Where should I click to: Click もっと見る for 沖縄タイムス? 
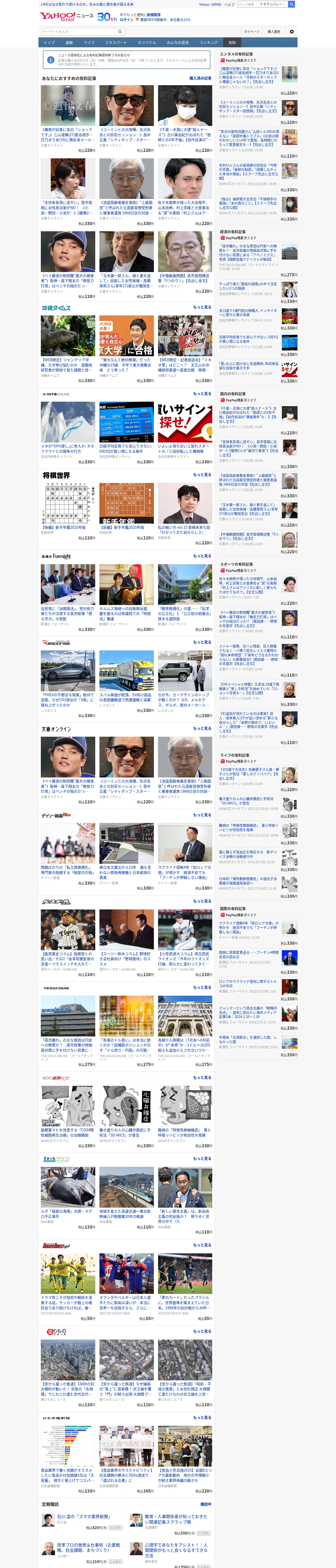point(203,307)
